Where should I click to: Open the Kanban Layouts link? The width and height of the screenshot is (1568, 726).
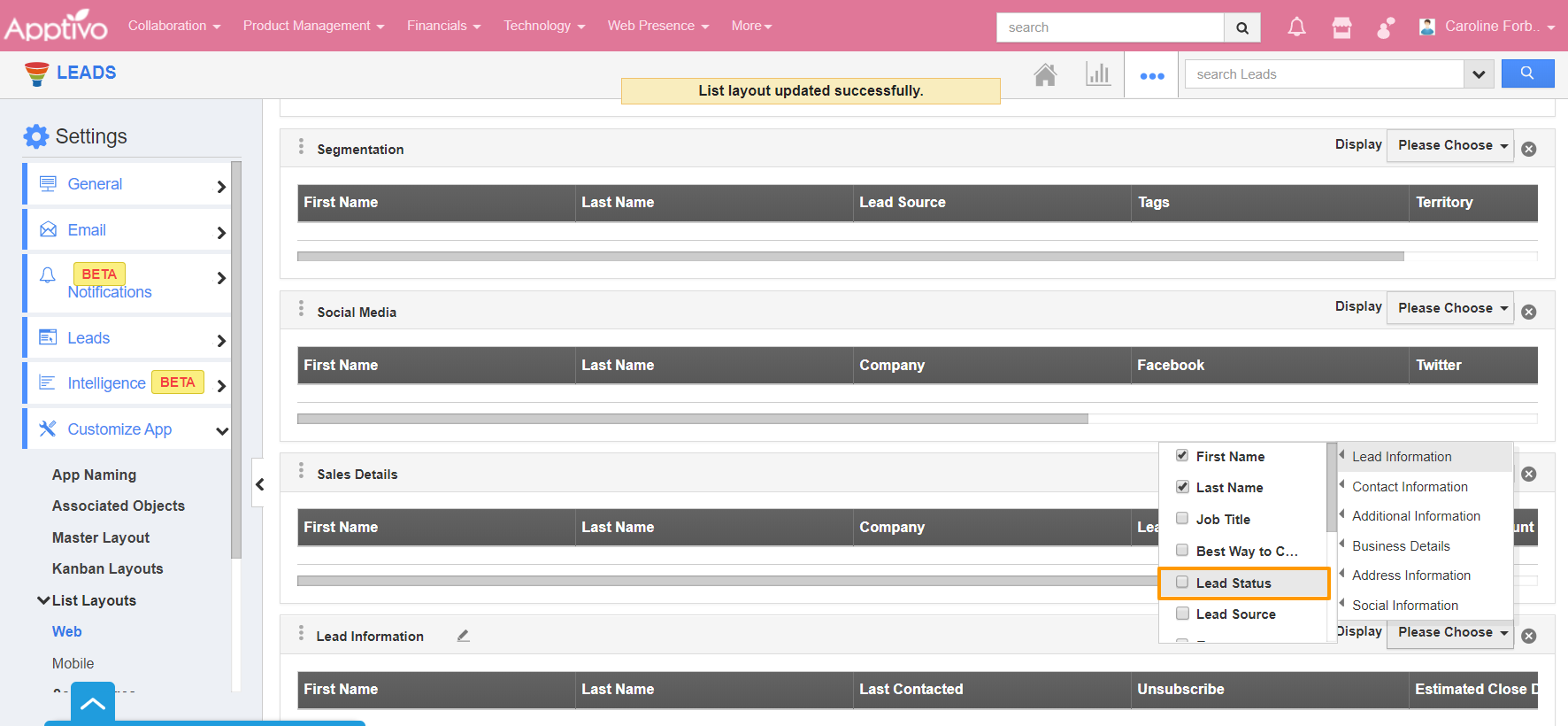(108, 568)
